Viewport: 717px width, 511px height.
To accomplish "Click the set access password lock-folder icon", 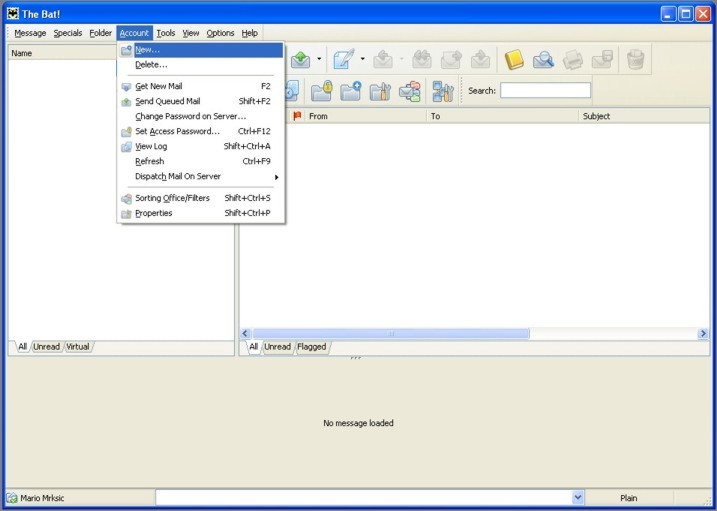I will coord(322,90).
